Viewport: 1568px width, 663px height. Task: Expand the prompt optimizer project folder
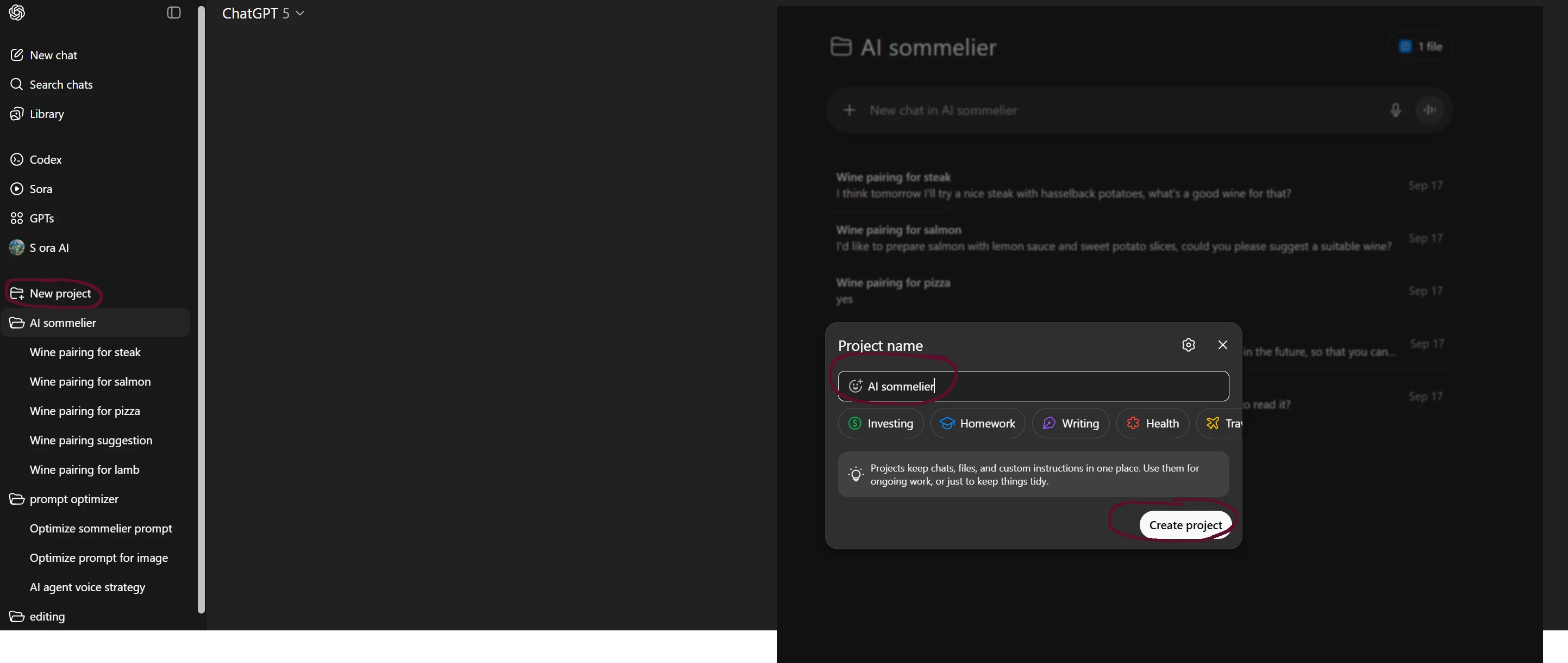[x=17, y=499]
